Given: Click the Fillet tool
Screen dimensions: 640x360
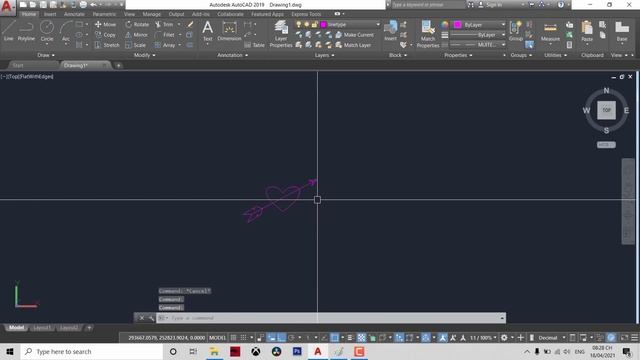Looking at the screenshot, I should 165,35.
